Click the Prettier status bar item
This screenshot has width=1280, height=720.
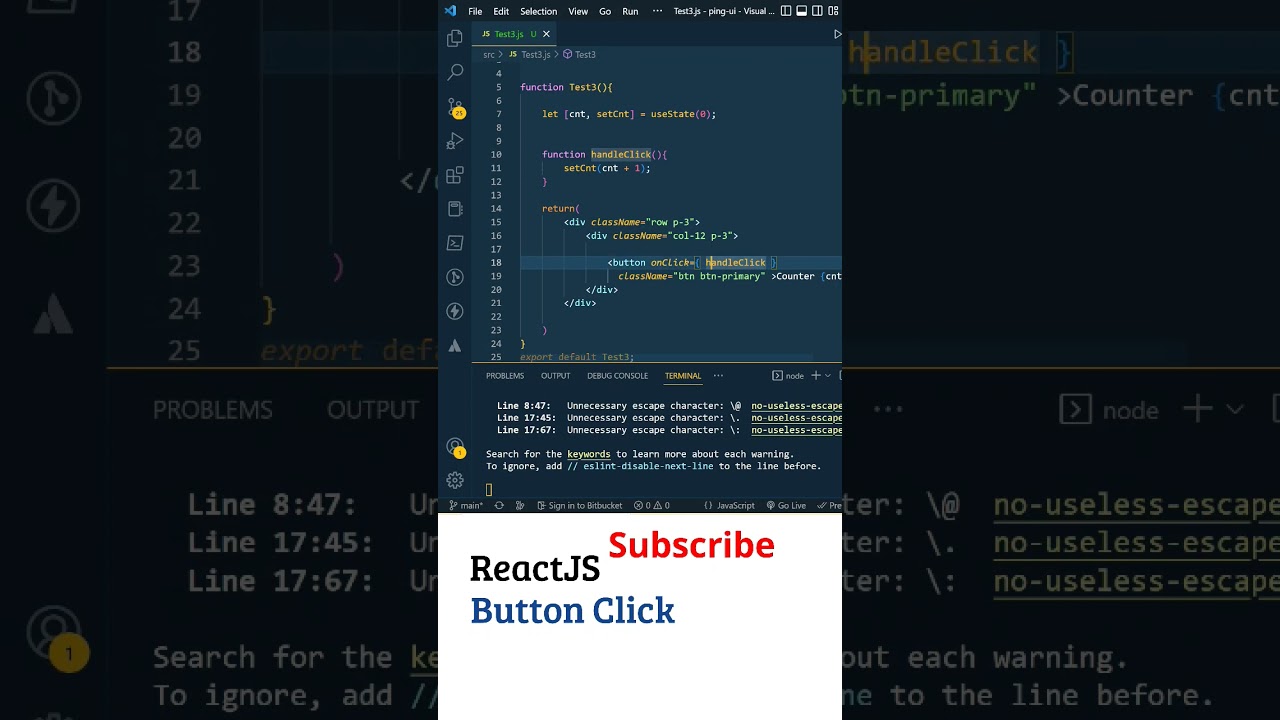click(x=829, y=506)
